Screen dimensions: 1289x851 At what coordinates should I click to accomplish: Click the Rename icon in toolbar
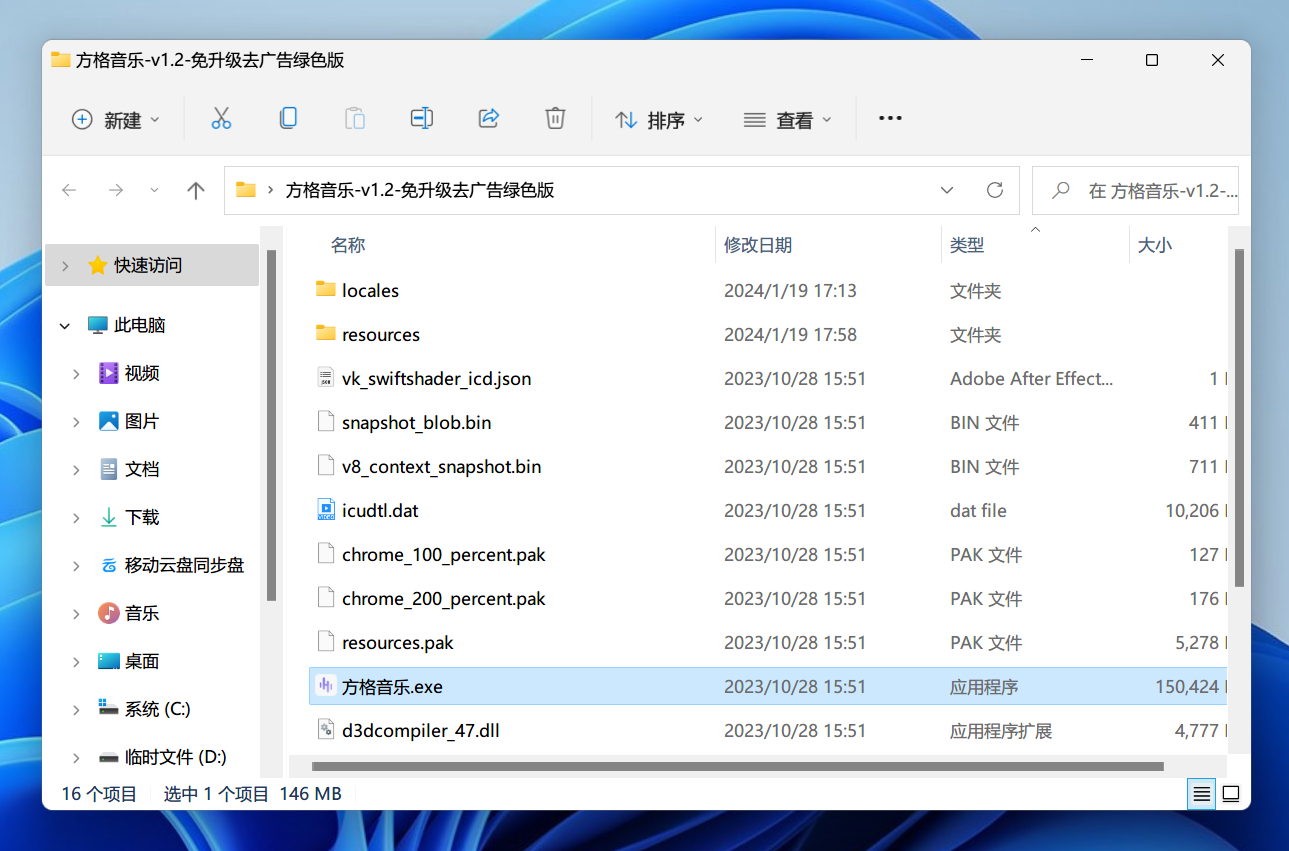[x=422, y=119]
